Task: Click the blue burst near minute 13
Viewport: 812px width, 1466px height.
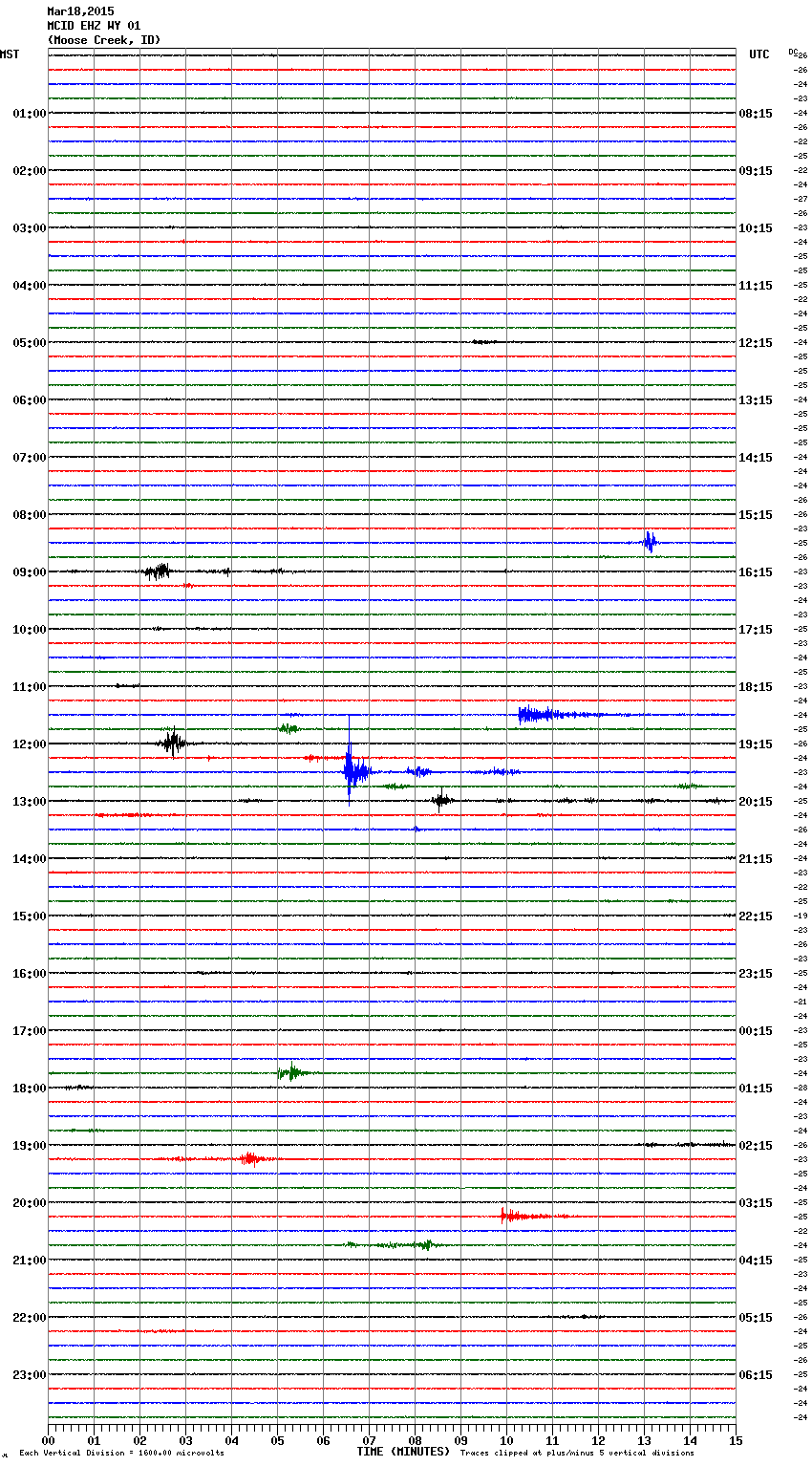Action: click(650, 542)
